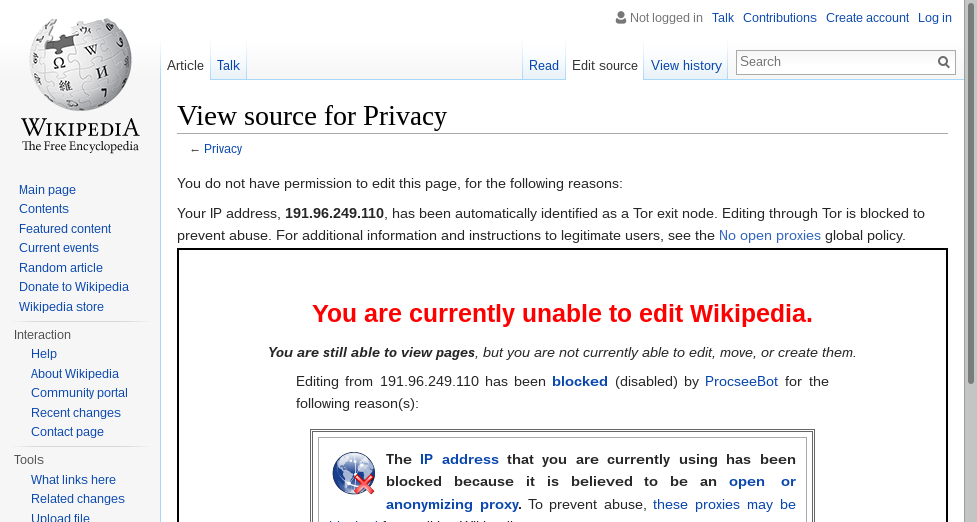Click Recent changes in sidebar

[75, 413]
